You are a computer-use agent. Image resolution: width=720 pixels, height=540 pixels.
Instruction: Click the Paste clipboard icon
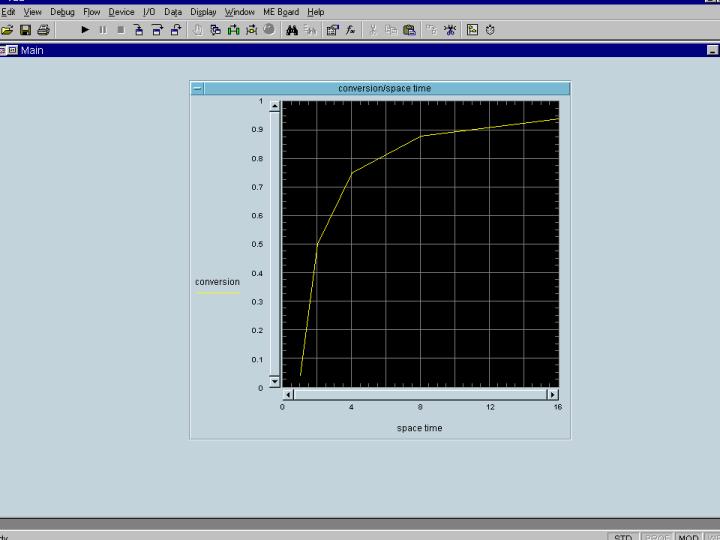[x=409, y=30]
